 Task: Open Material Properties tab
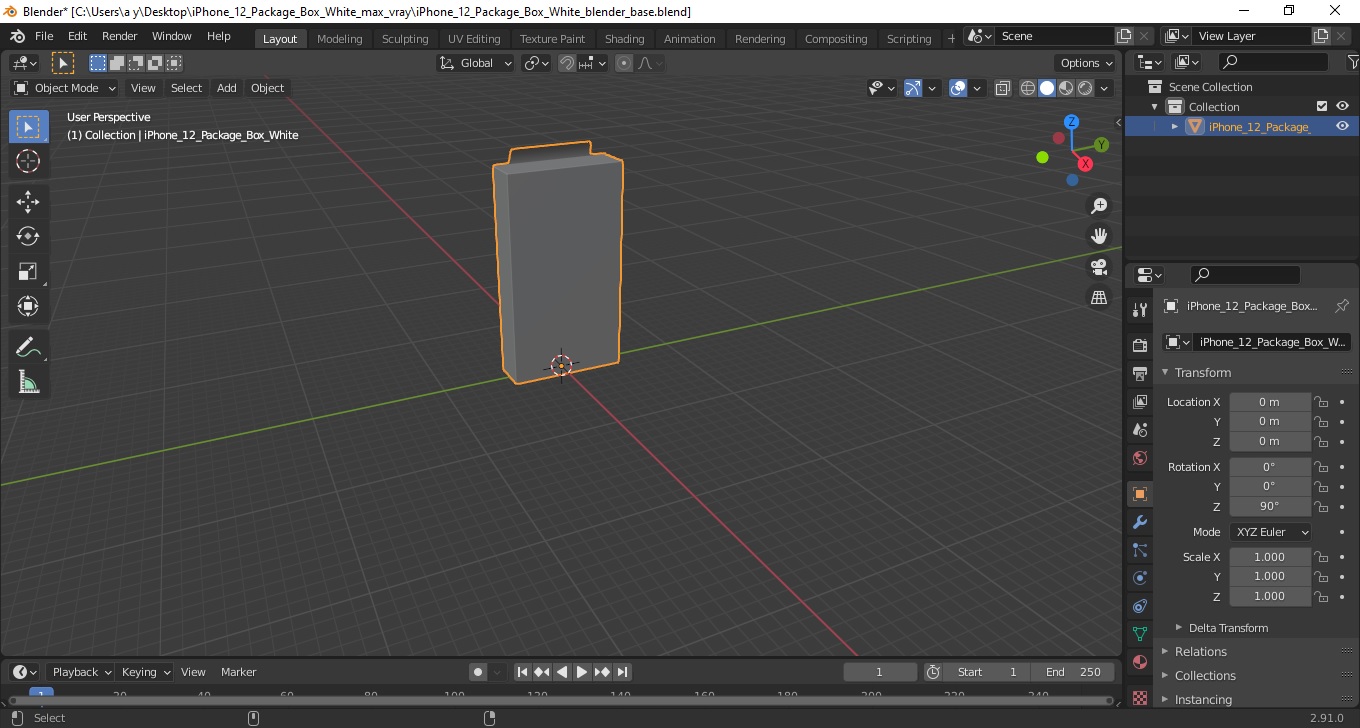pos(1140,662)
